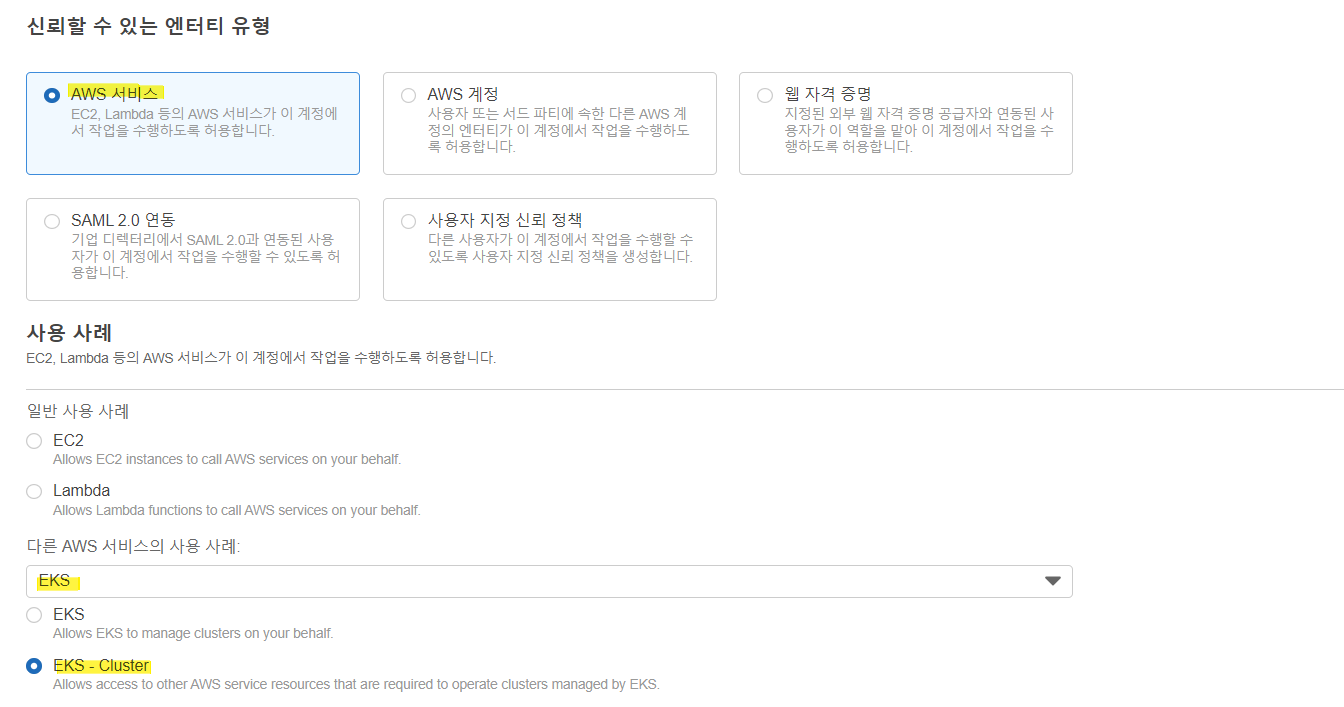Click the 웹 자격 증명 card description text
This screenshot has height=707, width=1344.
coord(919,130)
